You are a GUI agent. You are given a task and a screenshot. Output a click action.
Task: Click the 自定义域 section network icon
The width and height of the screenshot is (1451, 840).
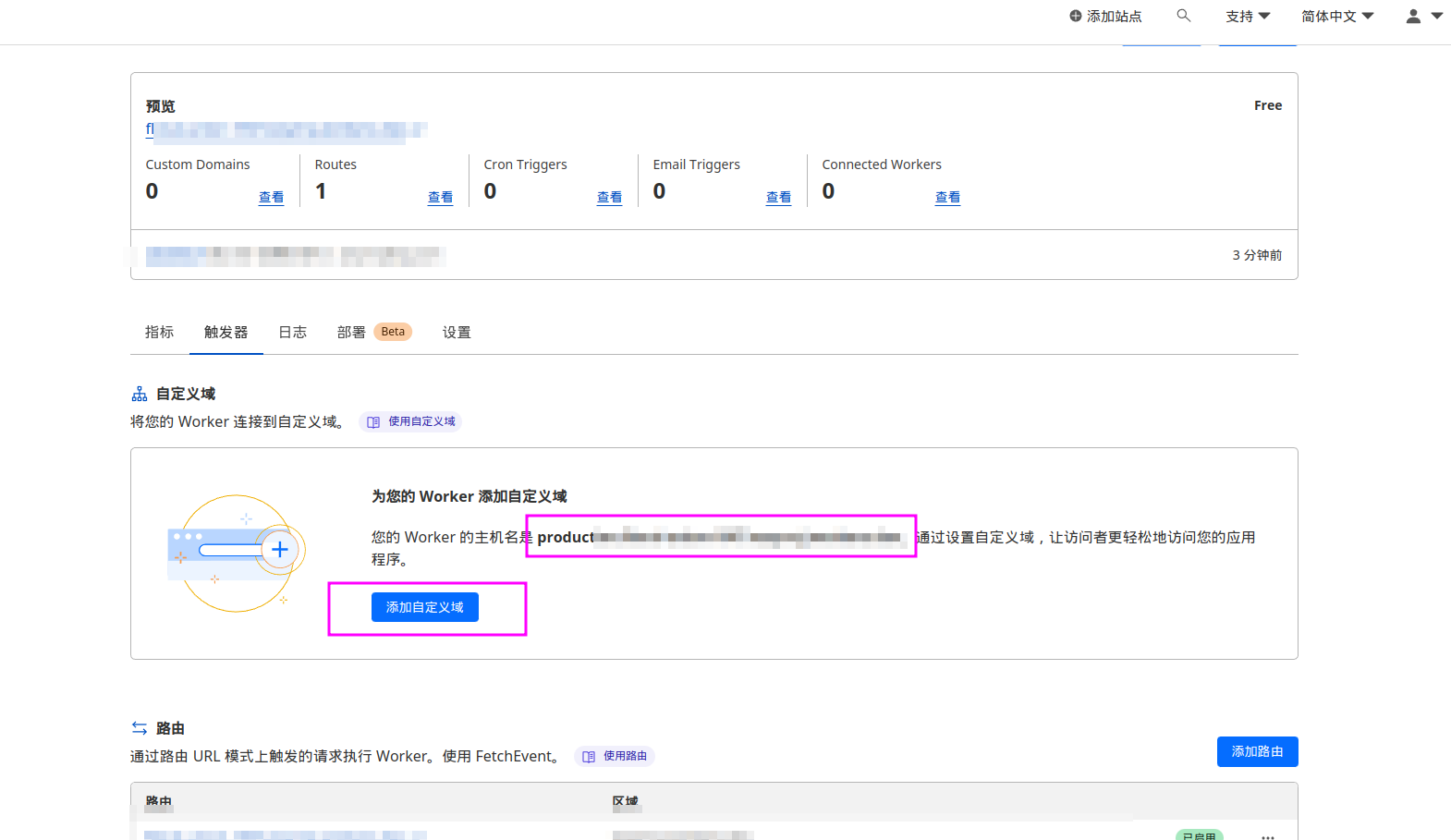pyautogui.click(x=140, y=395)
